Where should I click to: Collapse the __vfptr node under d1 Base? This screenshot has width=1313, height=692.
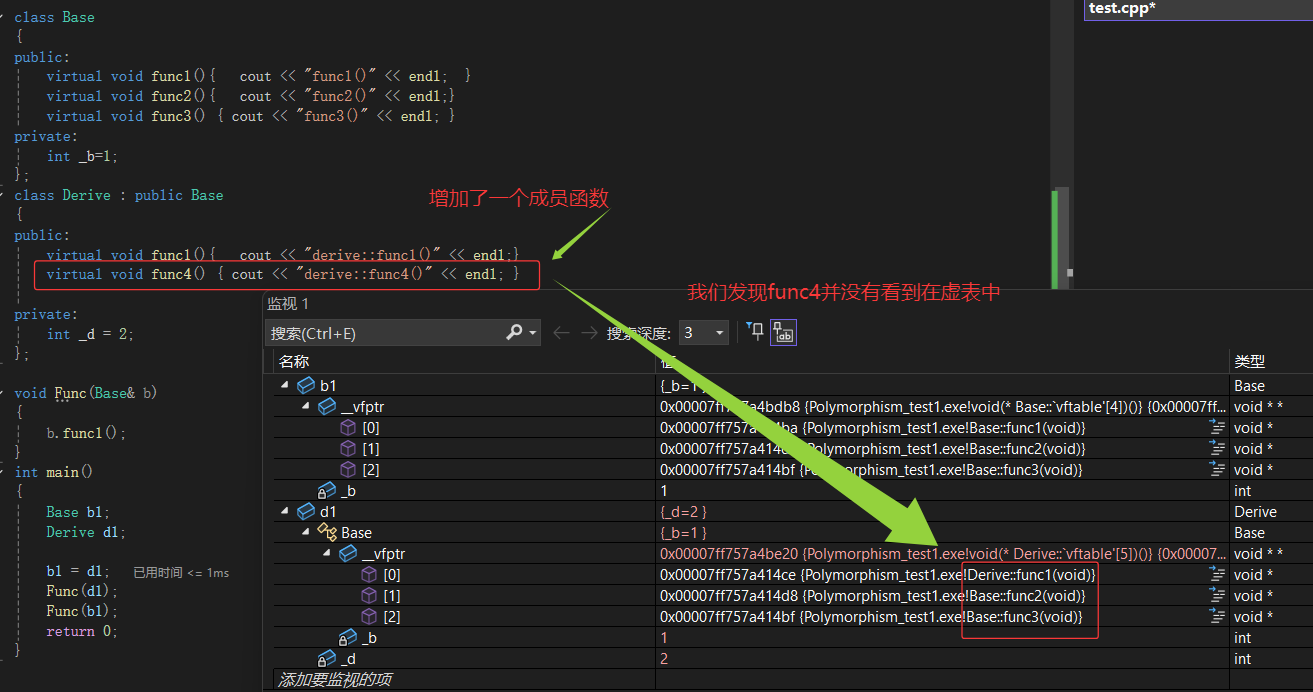[327, 553]
